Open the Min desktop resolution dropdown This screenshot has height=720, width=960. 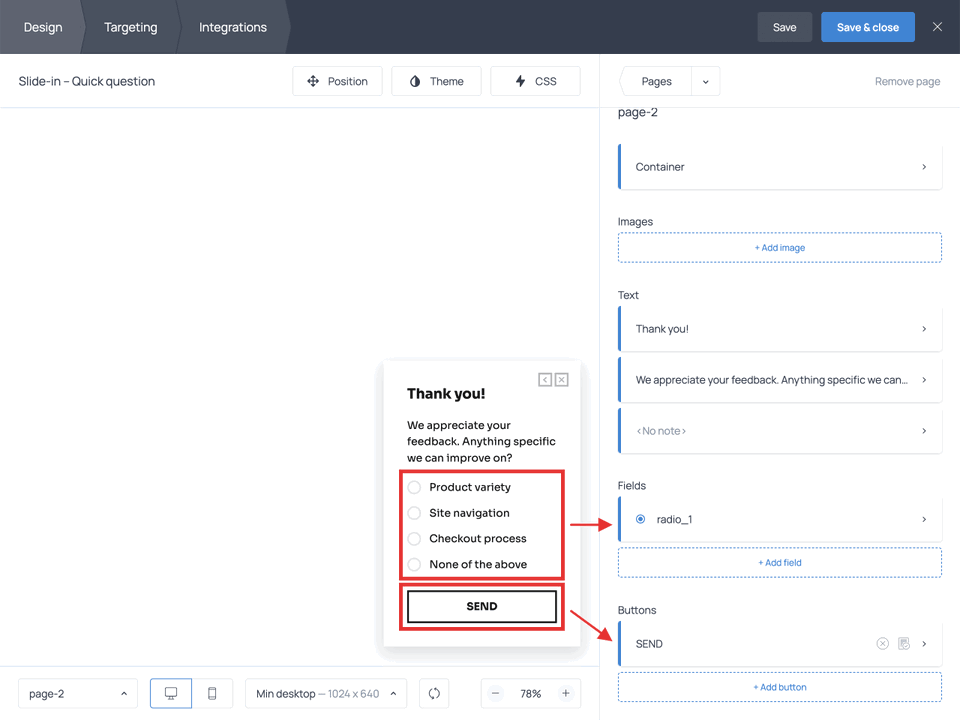click(325, 692)
